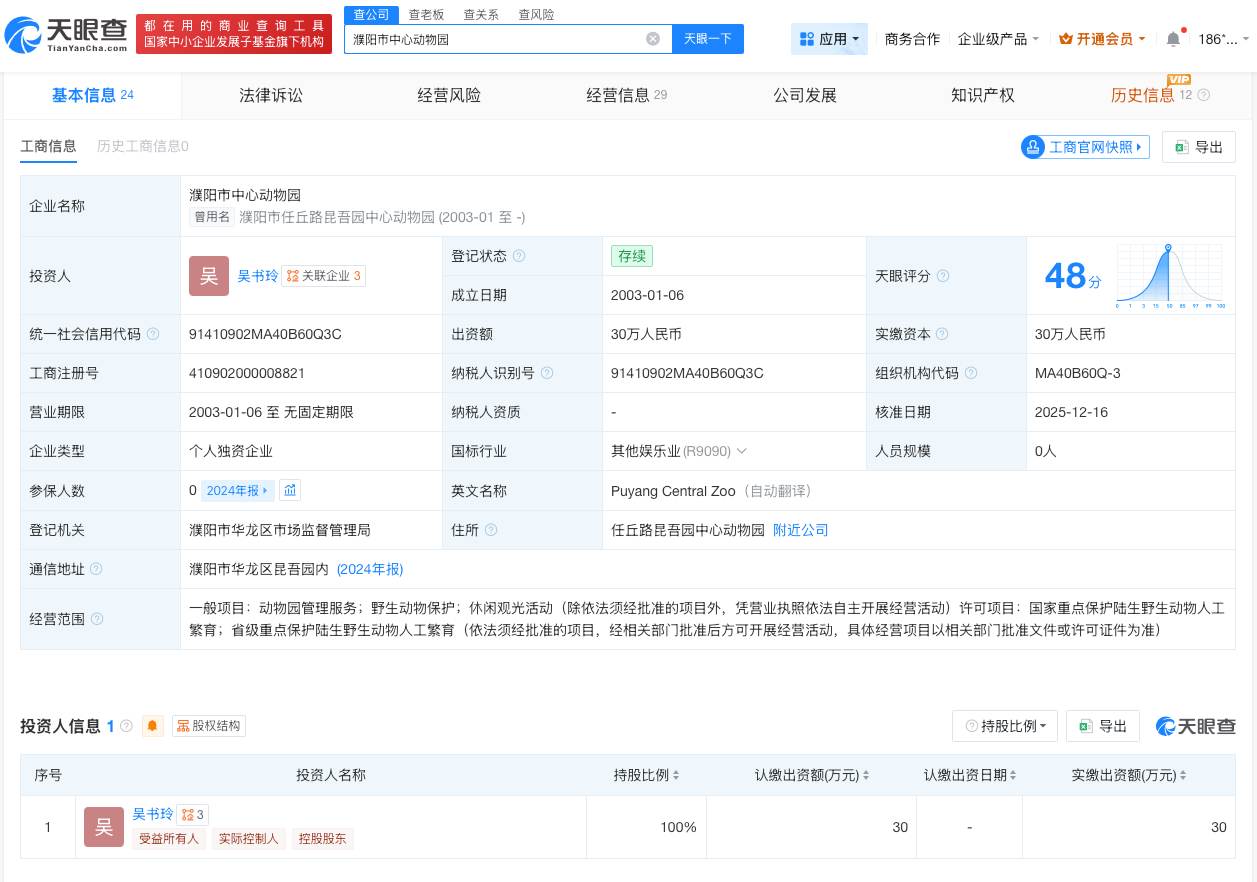Click the 48分 score curve chart
Screen dimensions: 1257x882
pyautogui.click(x=1168, y=275)
